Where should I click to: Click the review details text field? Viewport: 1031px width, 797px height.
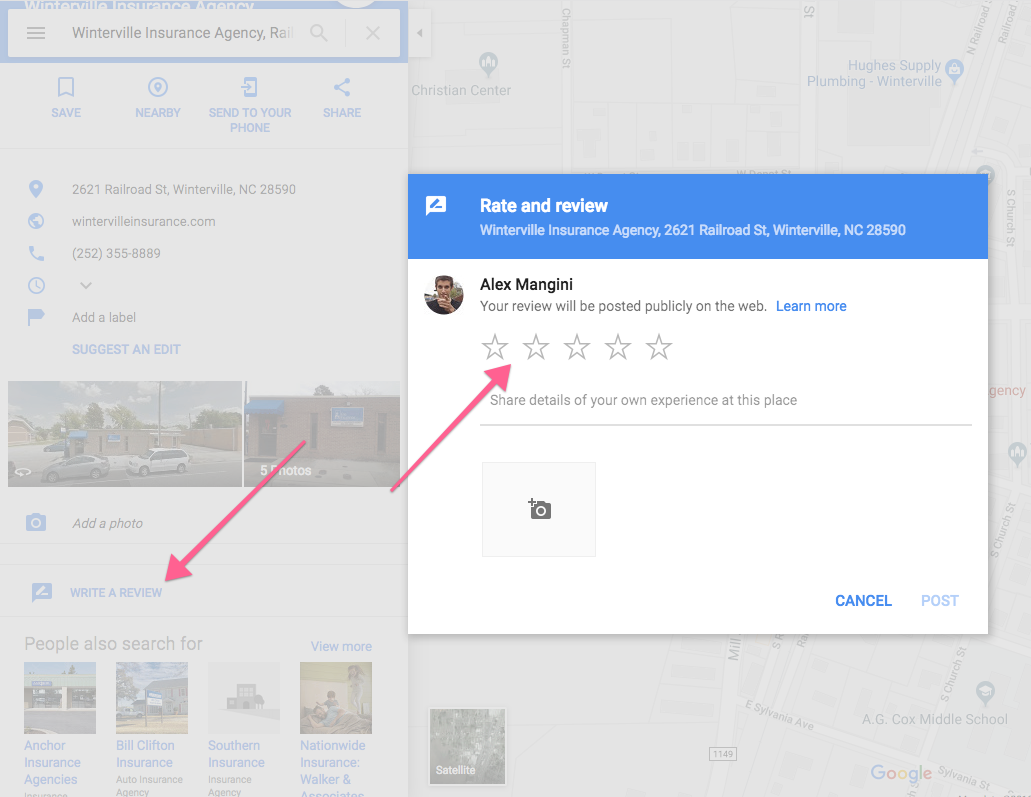[x=726, y=401]
